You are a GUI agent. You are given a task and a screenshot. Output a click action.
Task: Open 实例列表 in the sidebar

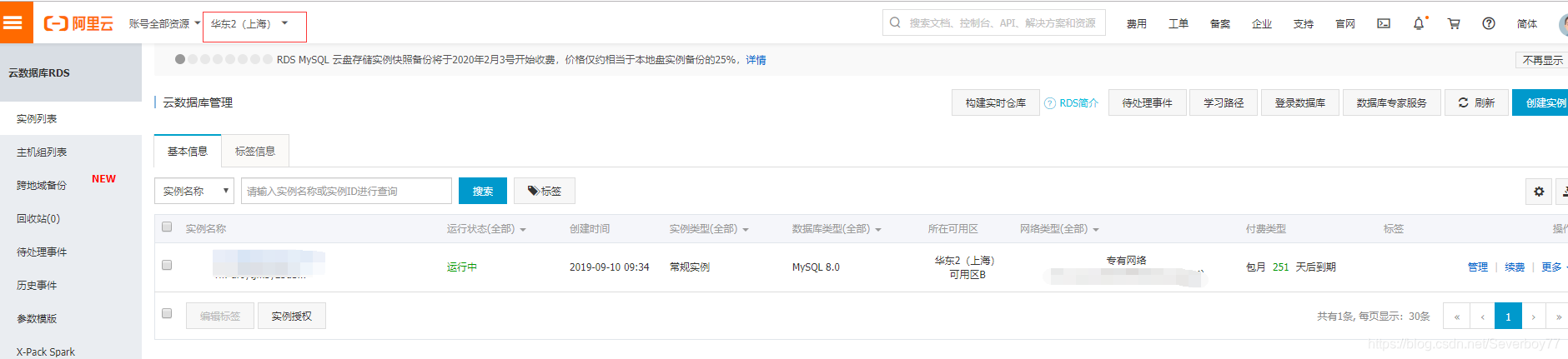pos(71,118)
